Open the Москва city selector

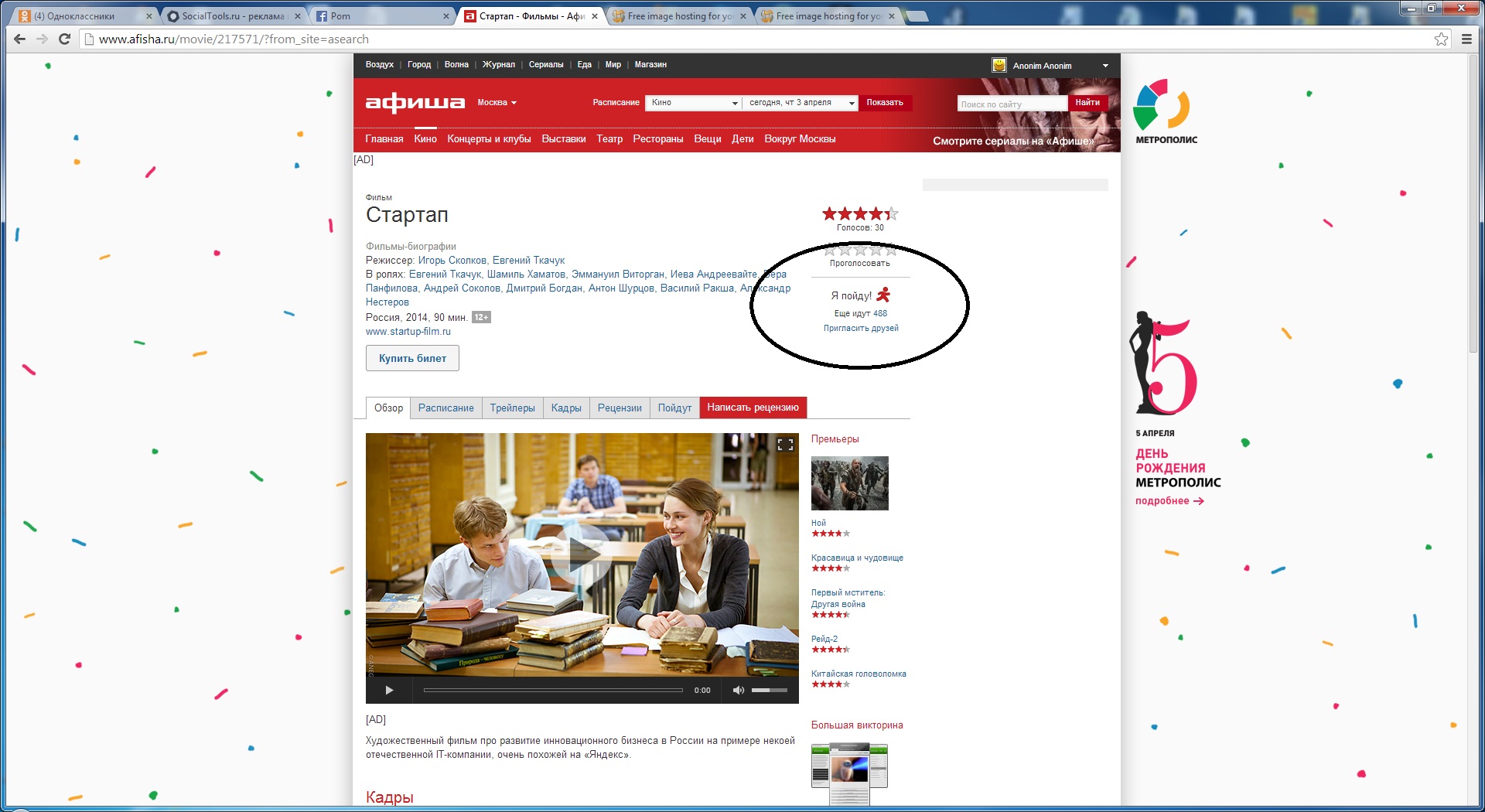tap(497, 102)
